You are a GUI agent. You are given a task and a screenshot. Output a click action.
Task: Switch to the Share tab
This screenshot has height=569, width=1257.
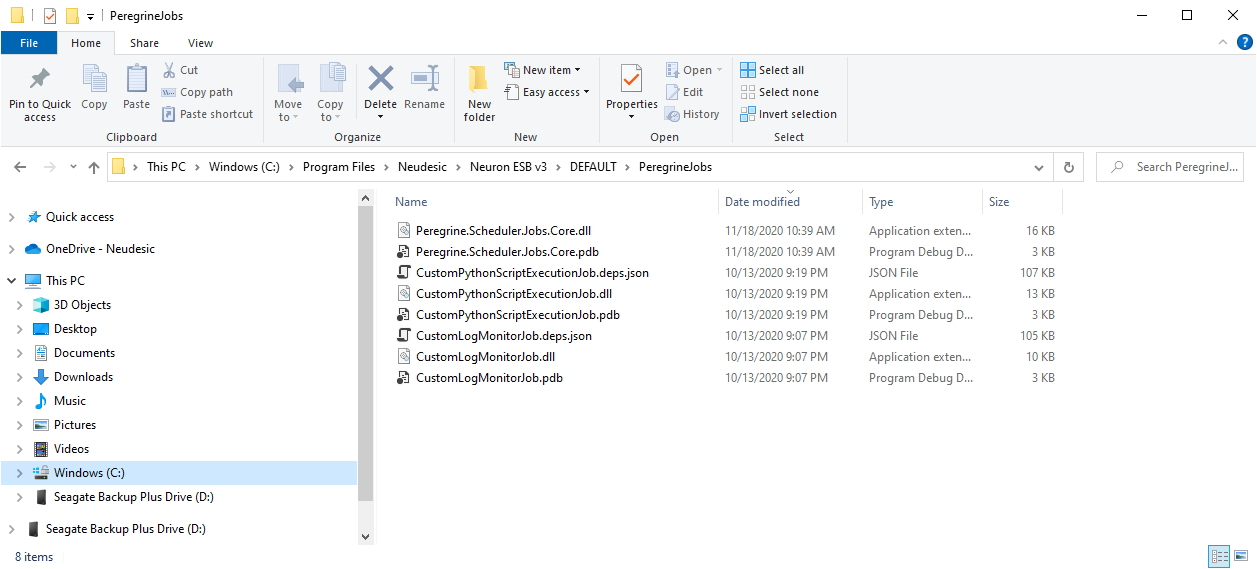coord(144,43)
